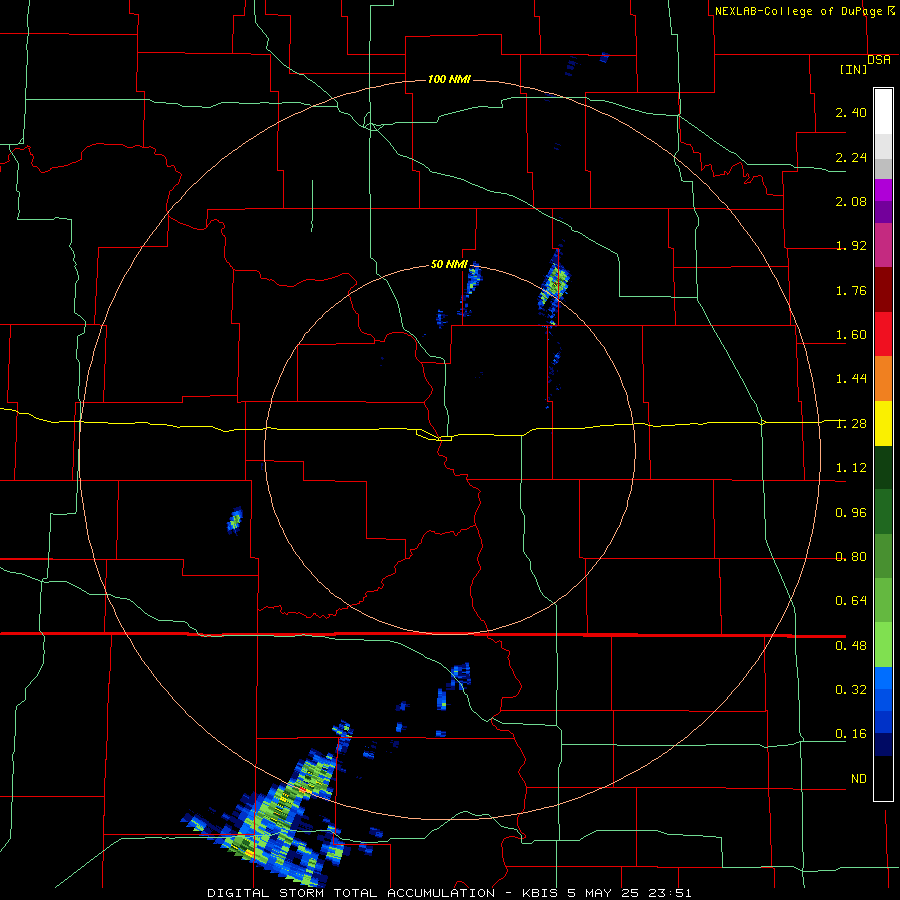Select the 0.64 scale value
Screen dimensions: 900x900
pos(851,601)
